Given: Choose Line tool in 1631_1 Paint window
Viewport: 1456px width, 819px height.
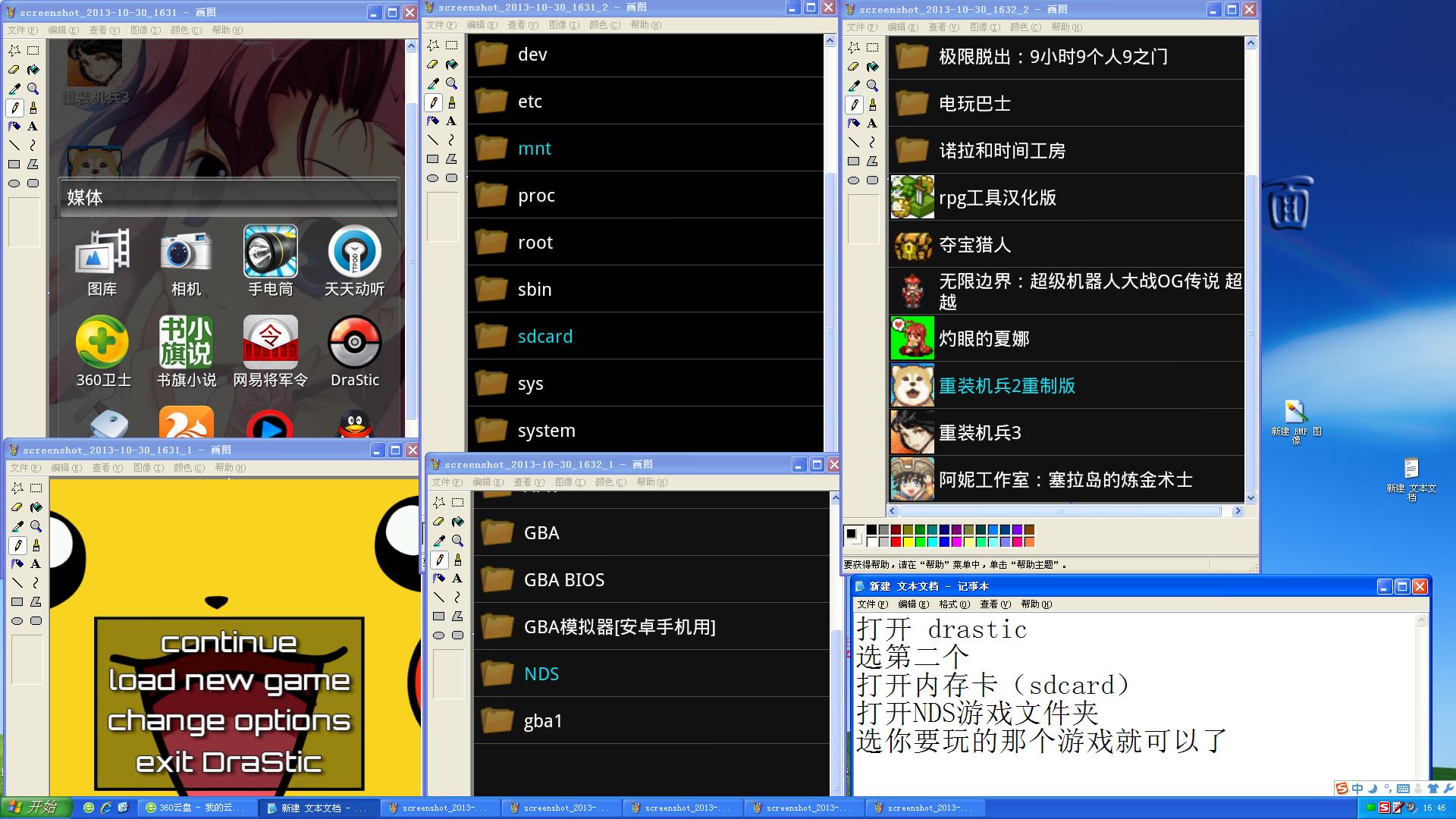Looking at the screenshot, I should [x=17, y=583].
